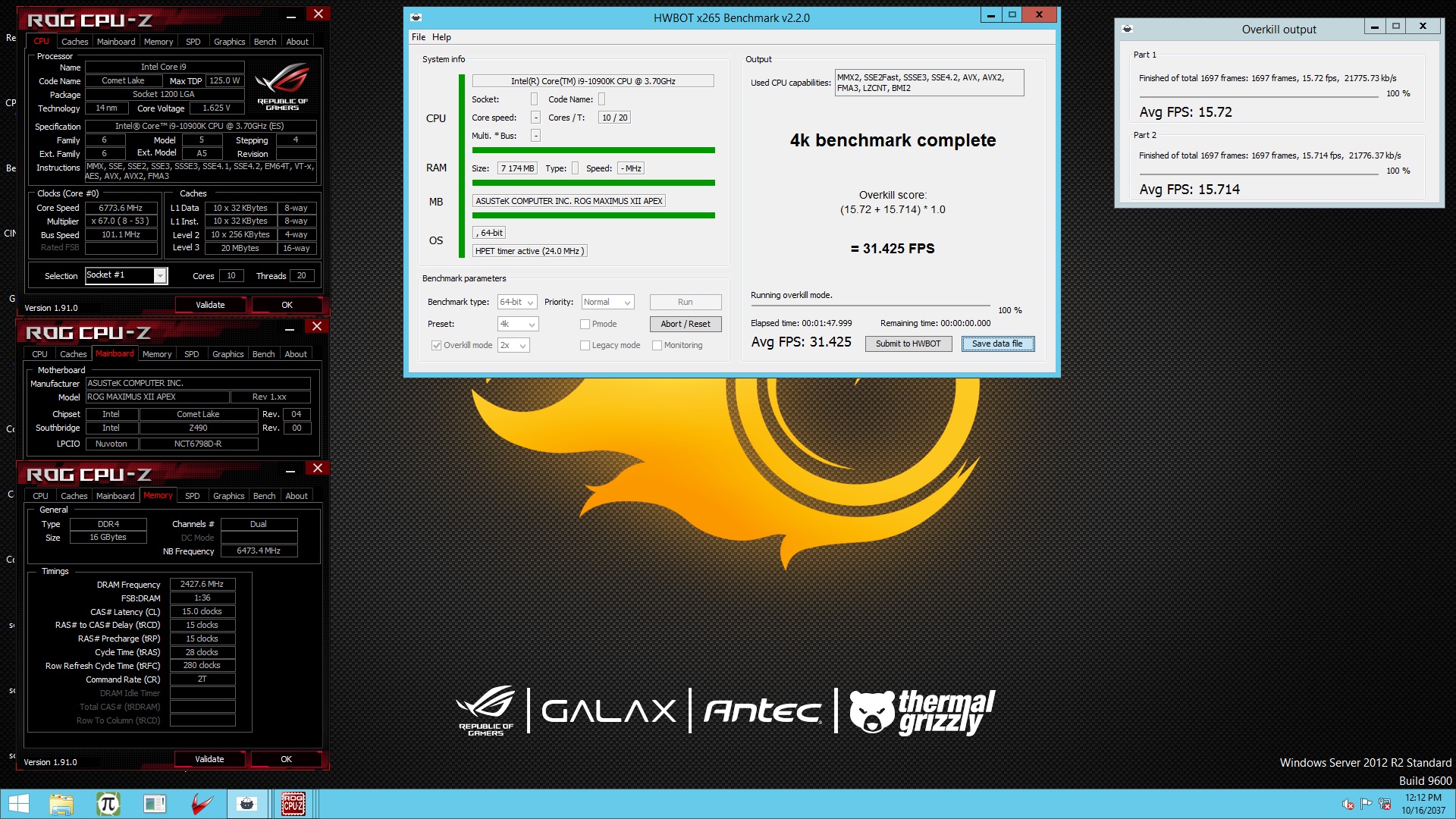Switch to CPU tab in Memory CPU-Z window
The width and height of the screenshot is (1456, 819).
tap(40, 496)
